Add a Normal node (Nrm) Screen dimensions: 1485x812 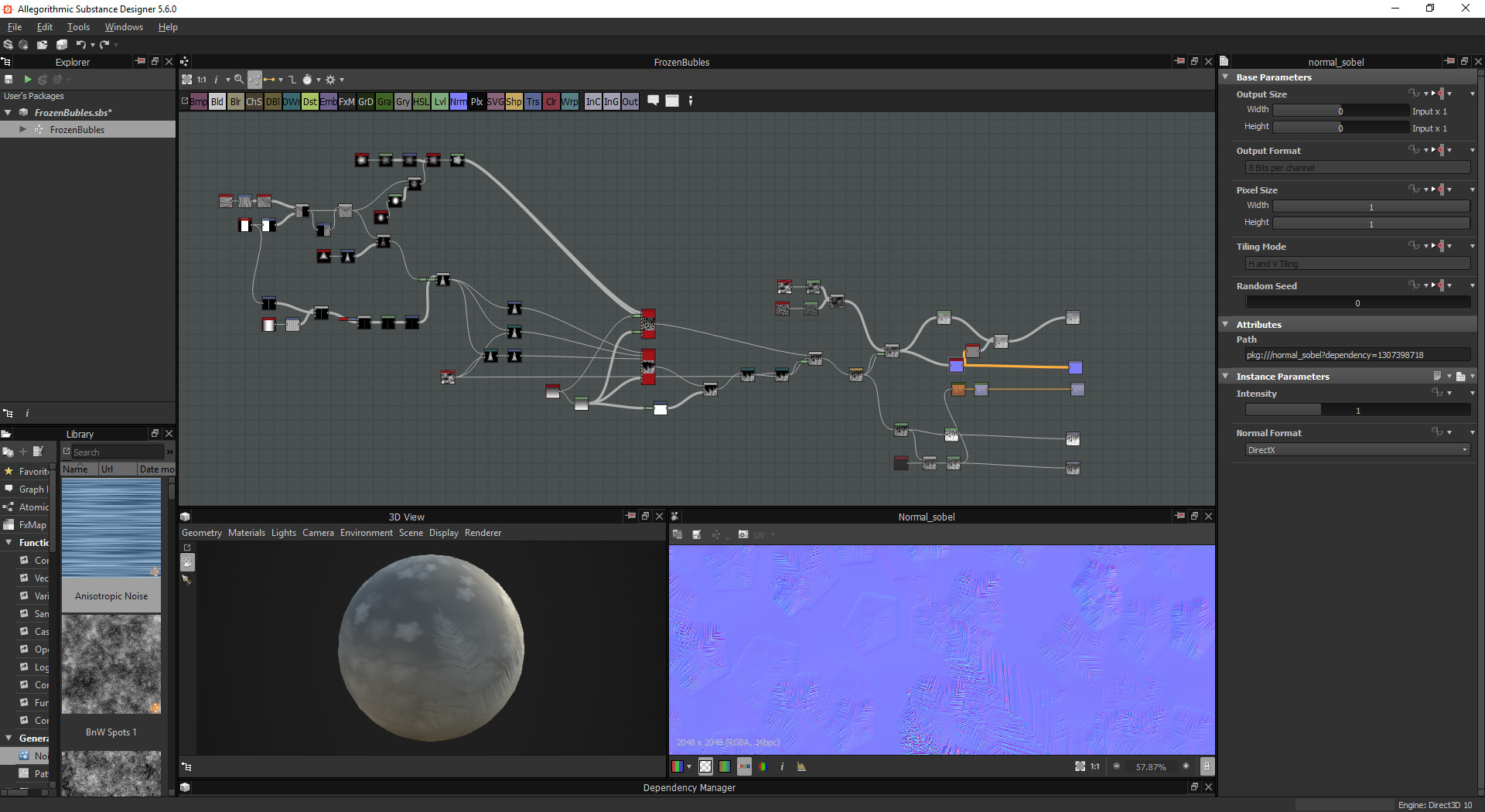pos(459,101)
